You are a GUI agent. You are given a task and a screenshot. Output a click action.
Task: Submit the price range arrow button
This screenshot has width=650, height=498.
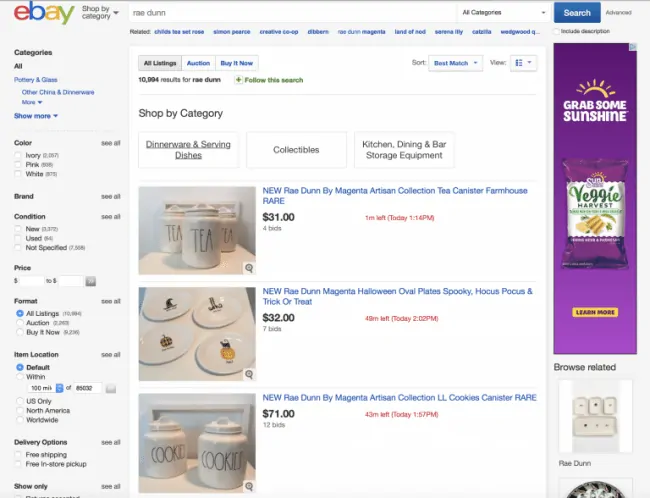pos(90,281)
